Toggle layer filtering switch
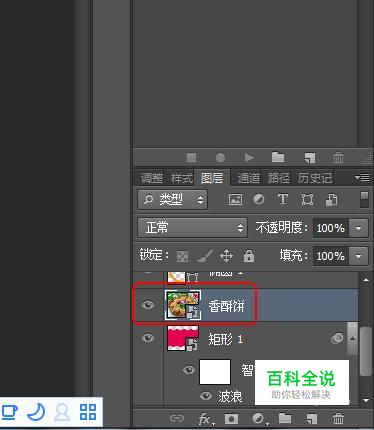Viewport: 374px width, 430px height. [364, 199]
